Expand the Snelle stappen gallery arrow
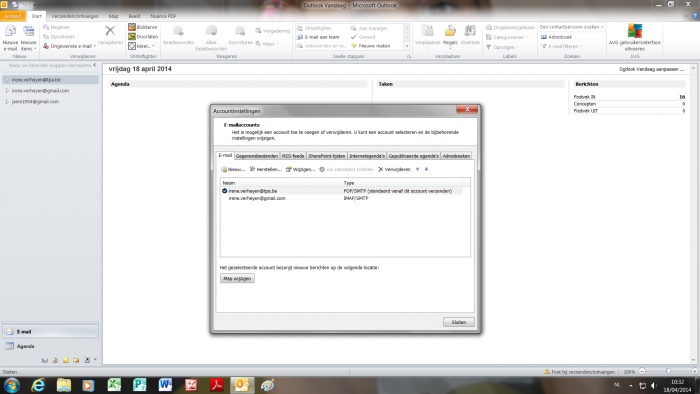The width and height of the screenshot is (700, 394). coord(407,46)
